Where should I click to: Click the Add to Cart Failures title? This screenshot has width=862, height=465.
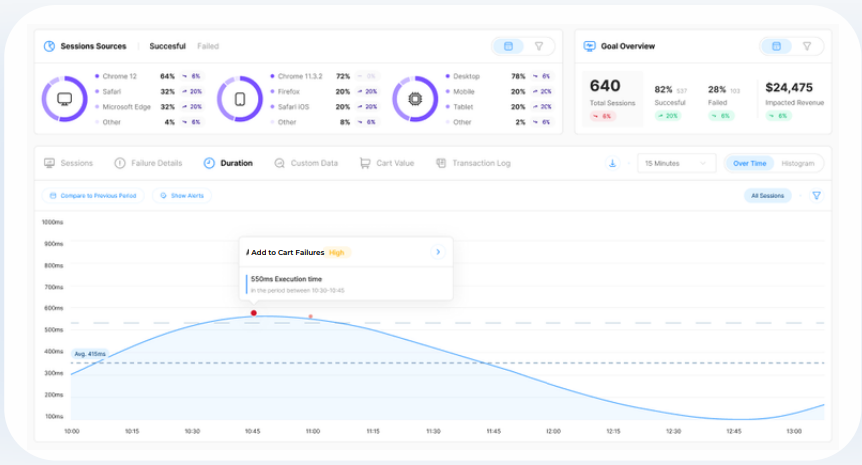288,252
